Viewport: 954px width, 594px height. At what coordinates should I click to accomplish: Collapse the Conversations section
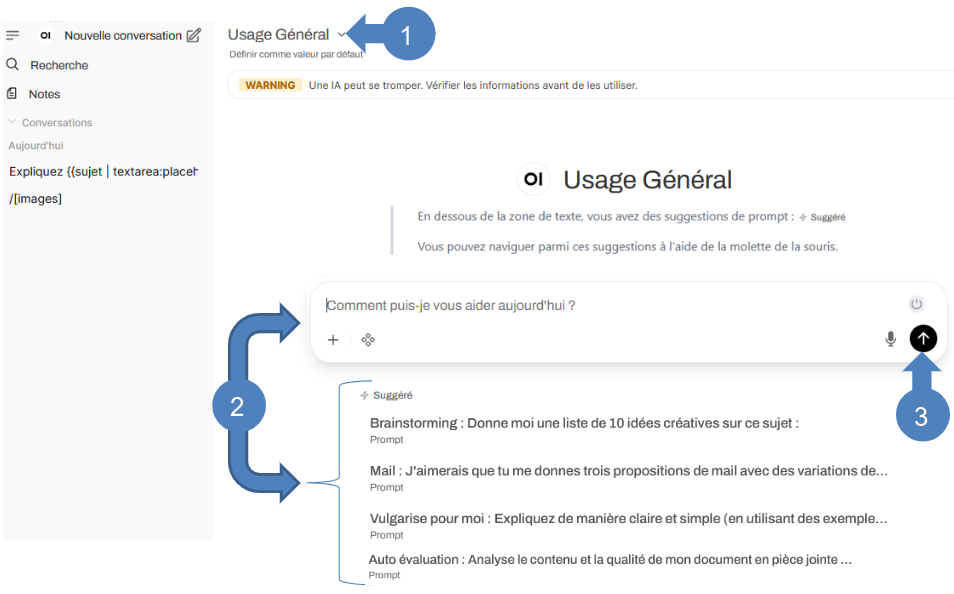click(x=13, y=122)
